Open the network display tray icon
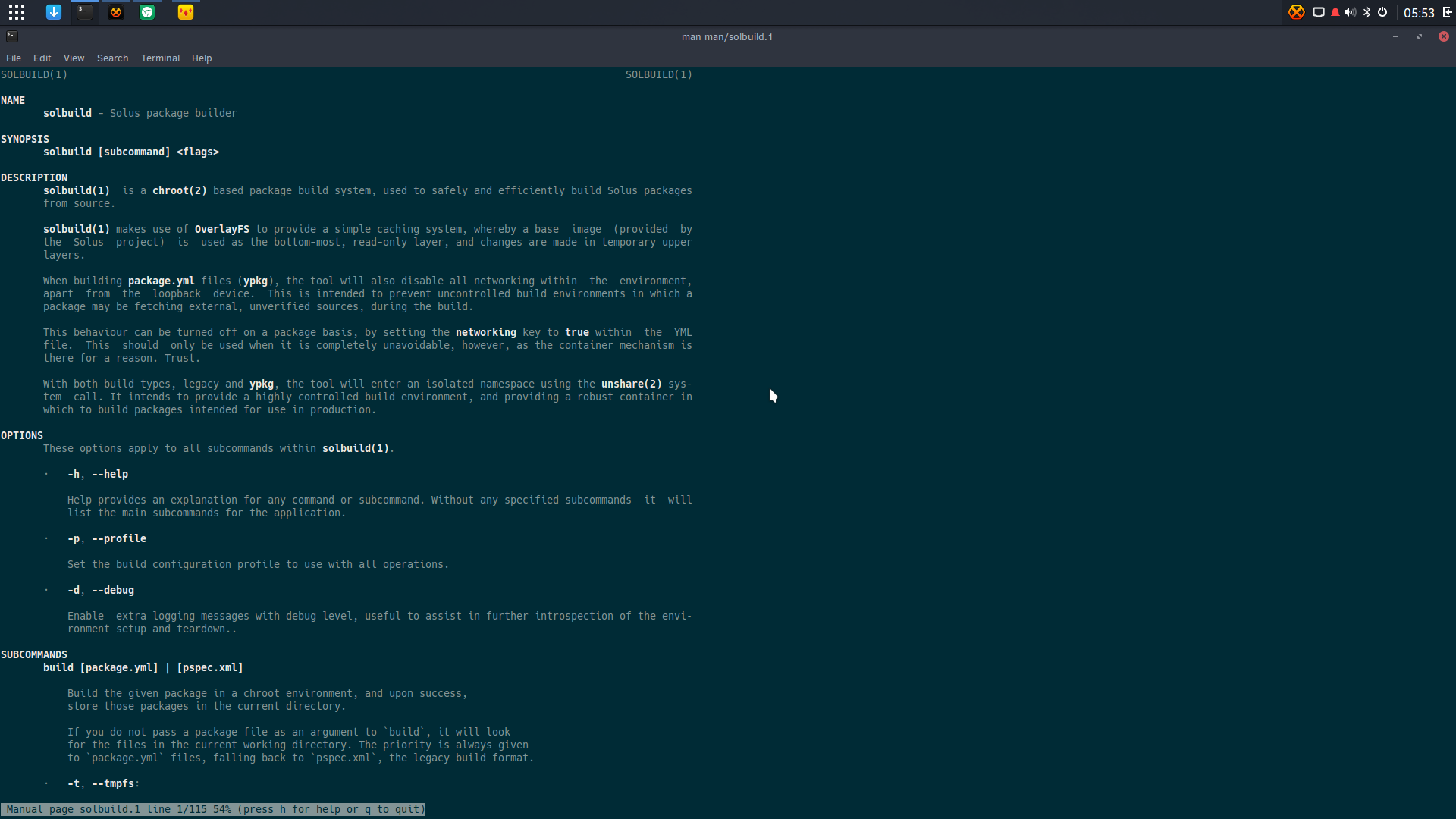The width and height of the screenshot is (1456, 819). click(x=1319, y=12)
